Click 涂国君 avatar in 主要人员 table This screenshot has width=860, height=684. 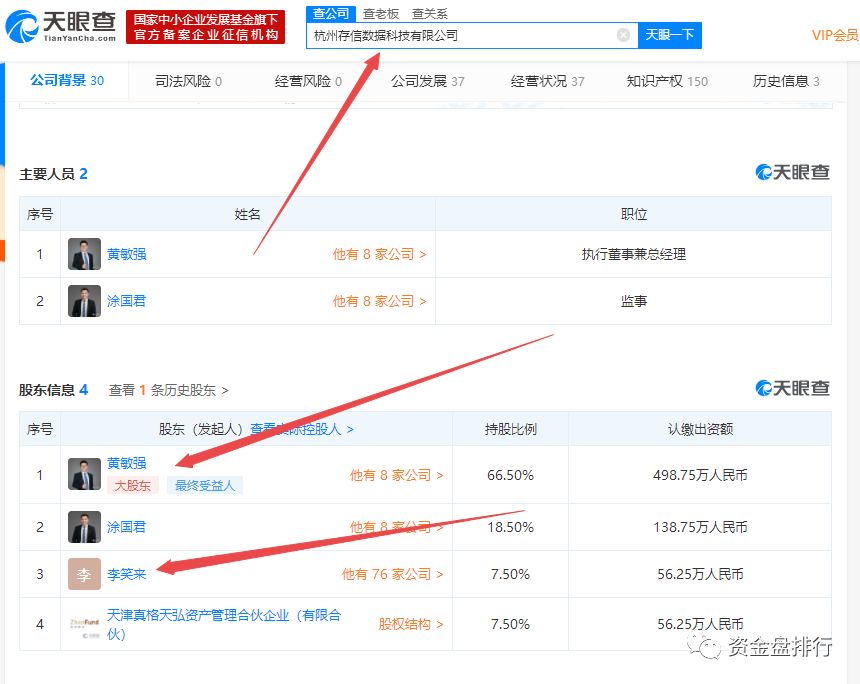(x=84, y=301)
